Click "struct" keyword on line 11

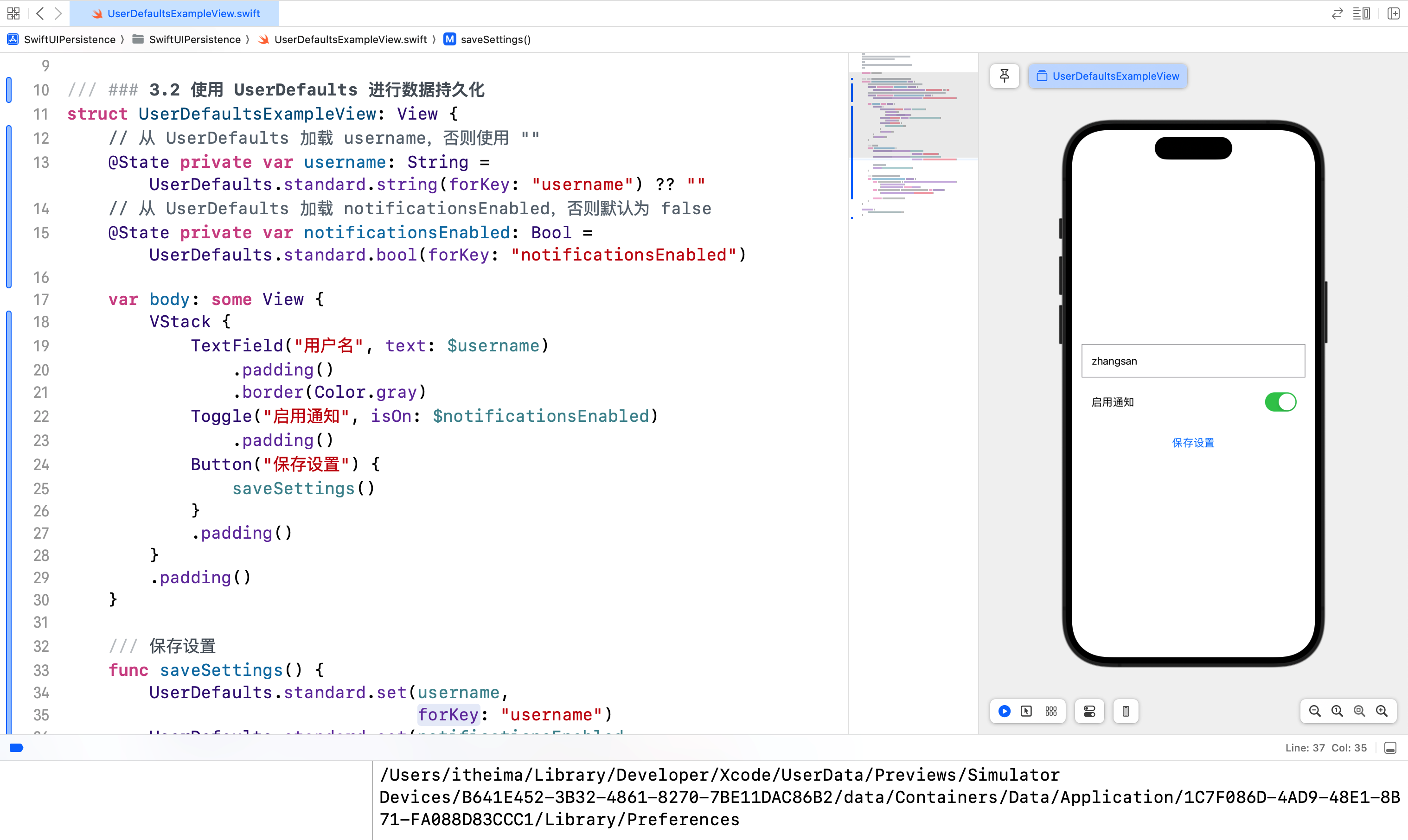click(97, 114)
